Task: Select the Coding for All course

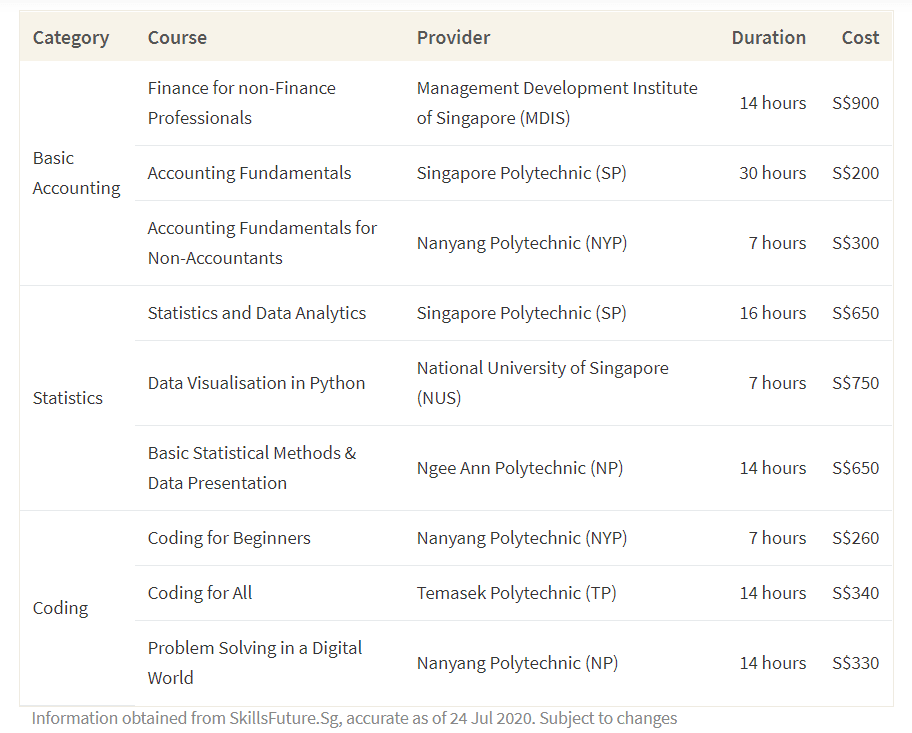Action: [x=199, y=592]
